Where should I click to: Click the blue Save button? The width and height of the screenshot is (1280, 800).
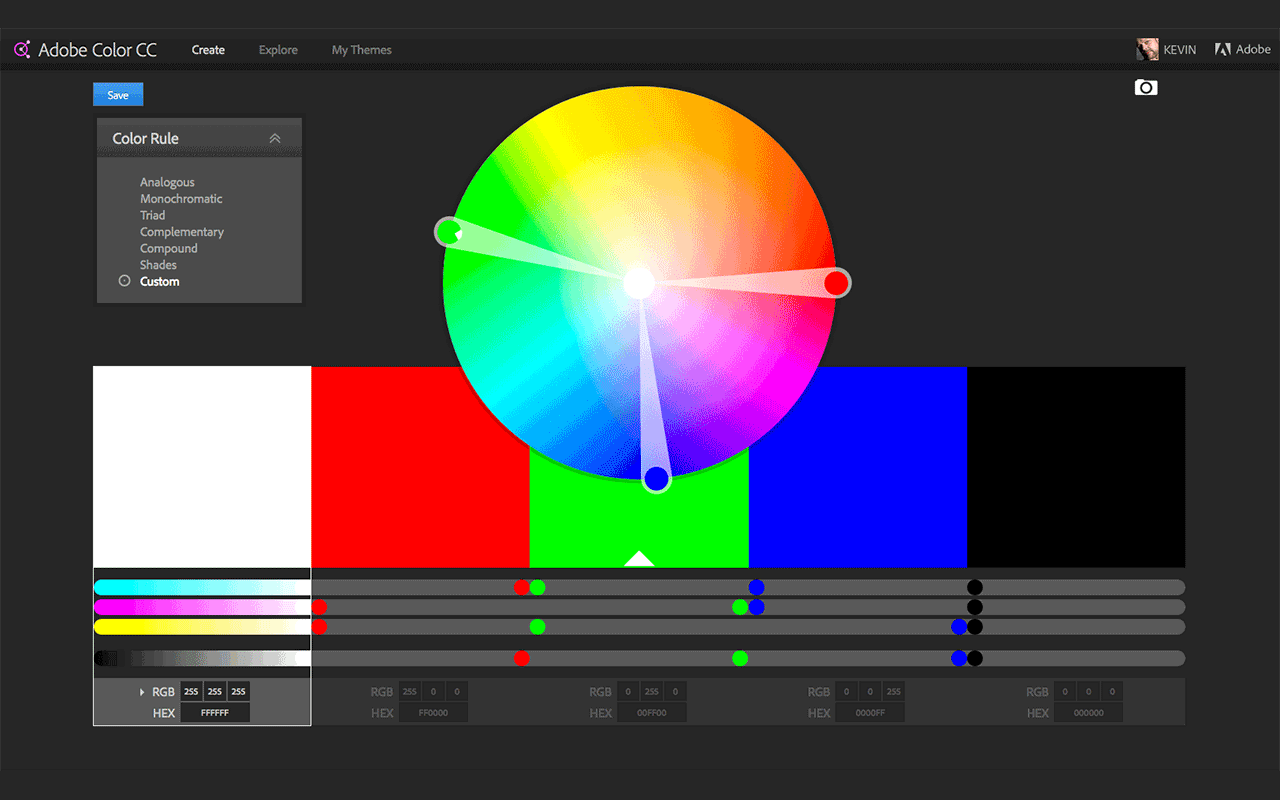(x=118, y=95)
